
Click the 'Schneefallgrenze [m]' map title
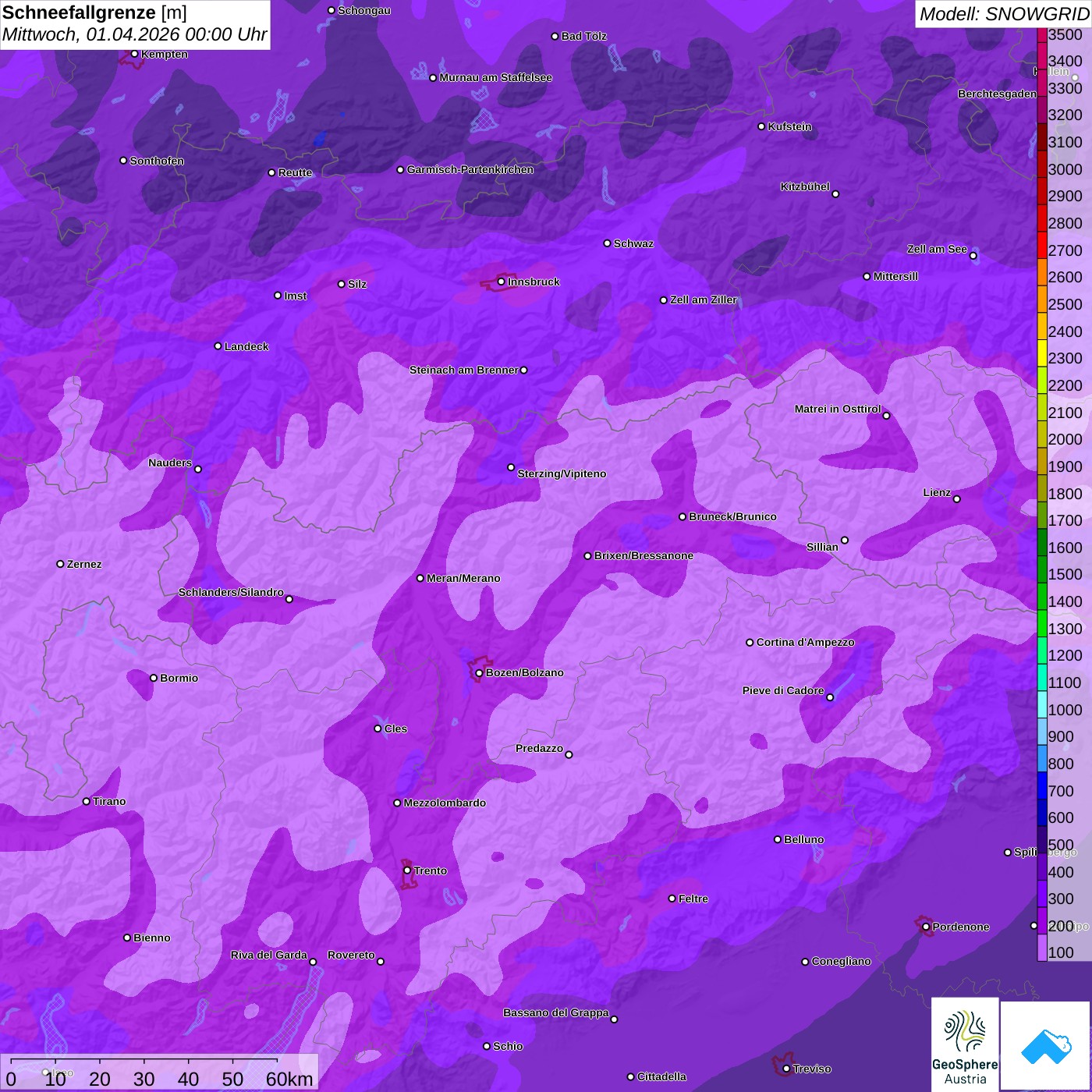pyautogui.click(x=94, y=12)
